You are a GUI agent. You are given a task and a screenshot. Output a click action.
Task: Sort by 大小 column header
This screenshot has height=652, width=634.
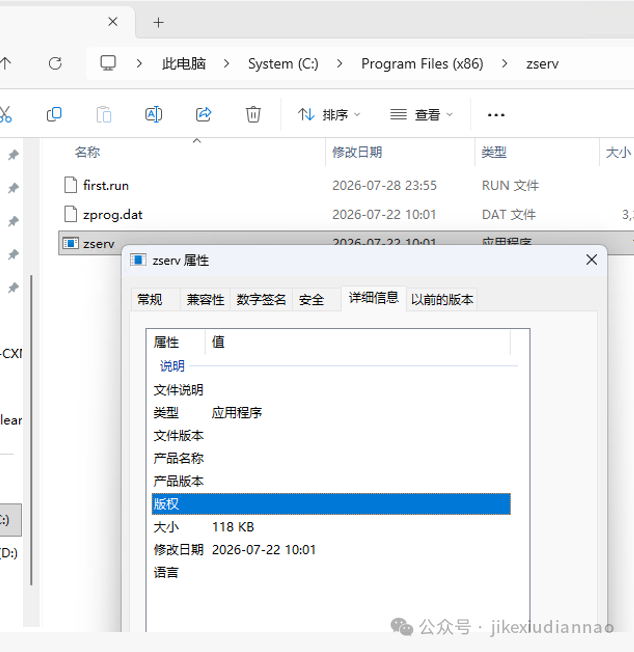[618, 152]
